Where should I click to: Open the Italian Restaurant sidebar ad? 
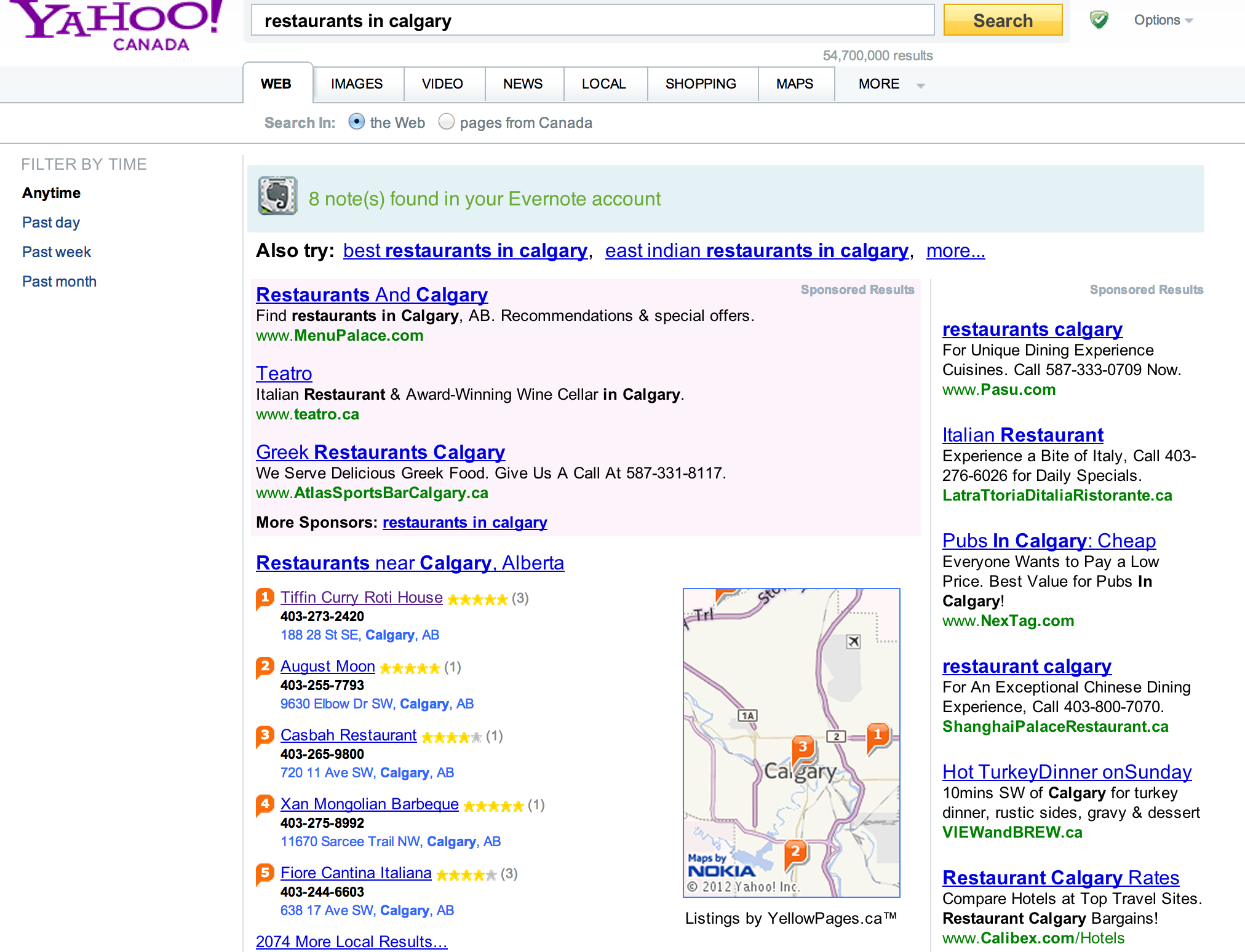[x=1023, y=435]
